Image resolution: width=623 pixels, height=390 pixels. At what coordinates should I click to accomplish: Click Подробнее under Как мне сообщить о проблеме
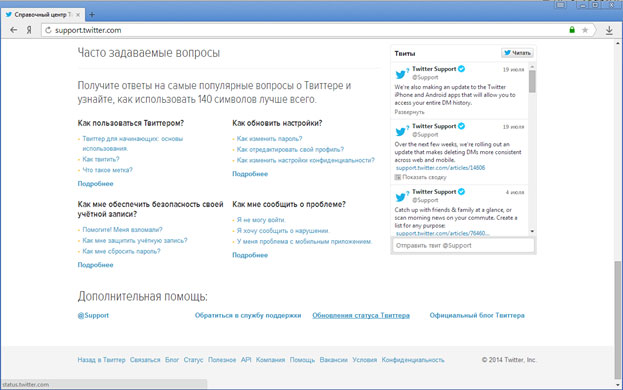250,255
